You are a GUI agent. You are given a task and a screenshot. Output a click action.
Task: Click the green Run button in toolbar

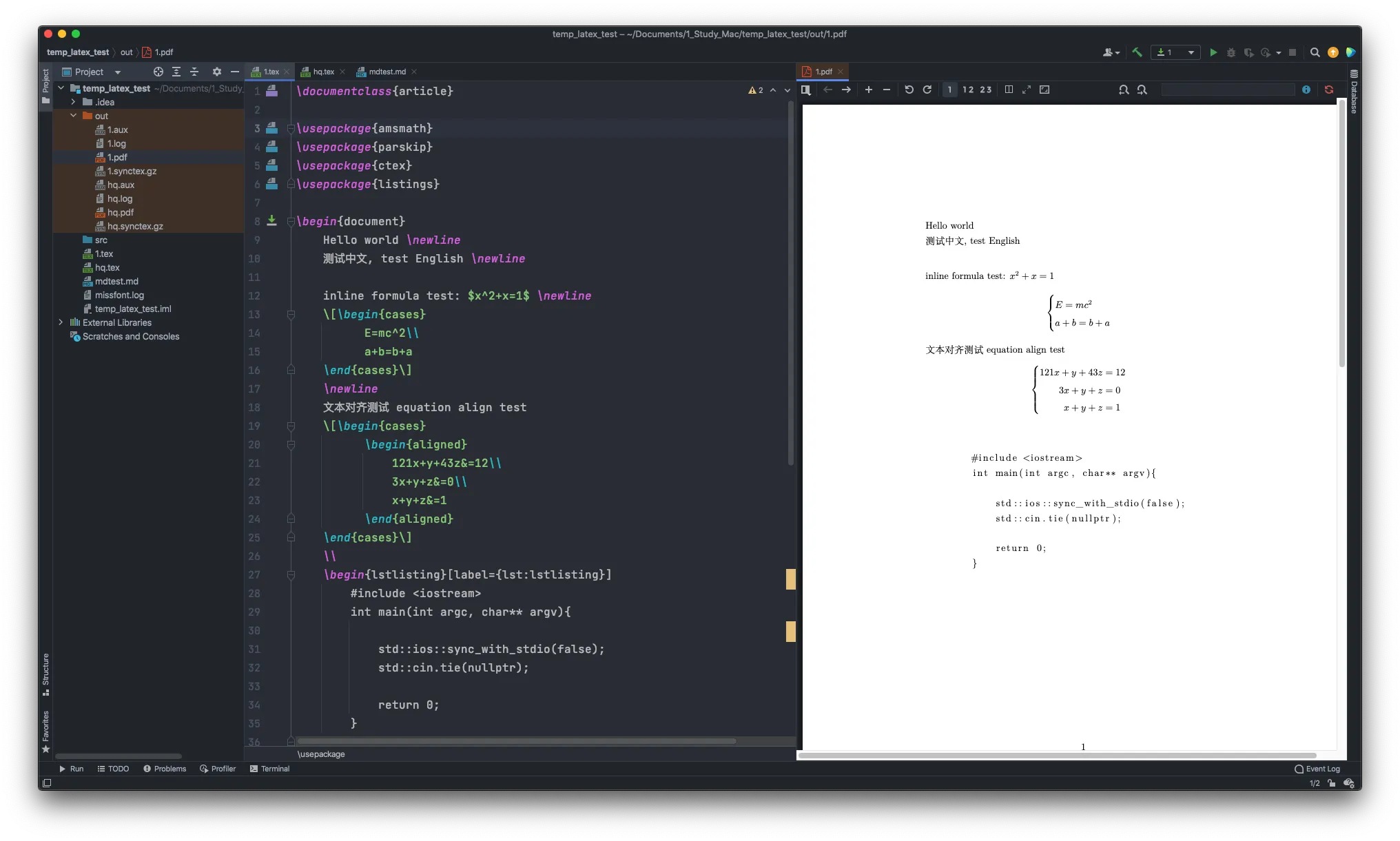click(1213, 52)
